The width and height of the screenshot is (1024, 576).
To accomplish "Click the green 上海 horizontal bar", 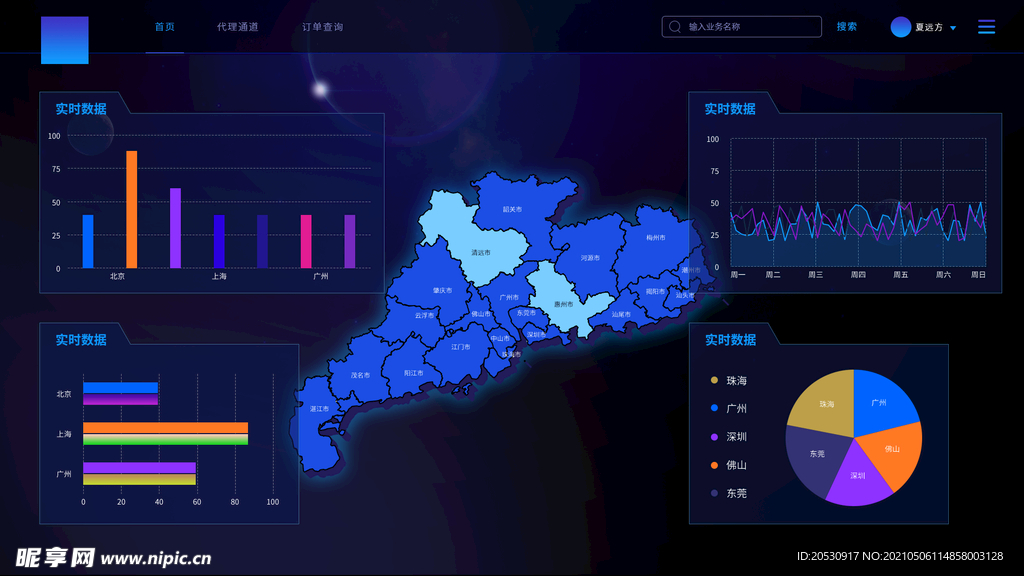I will [165, 440].
